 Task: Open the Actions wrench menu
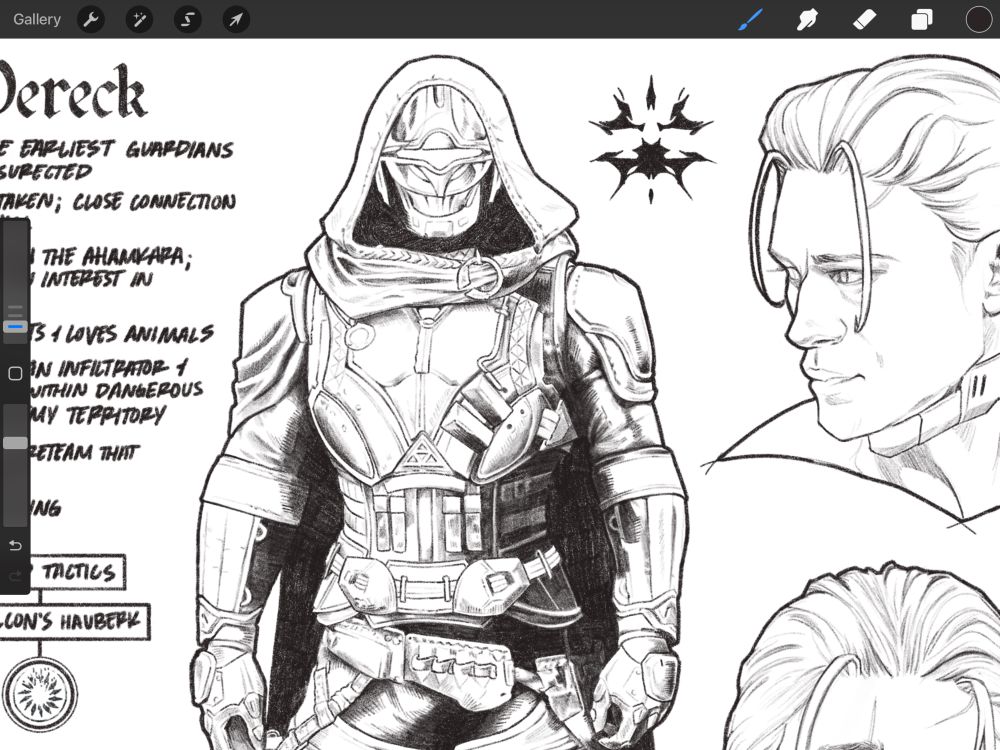tap(91, 20)
